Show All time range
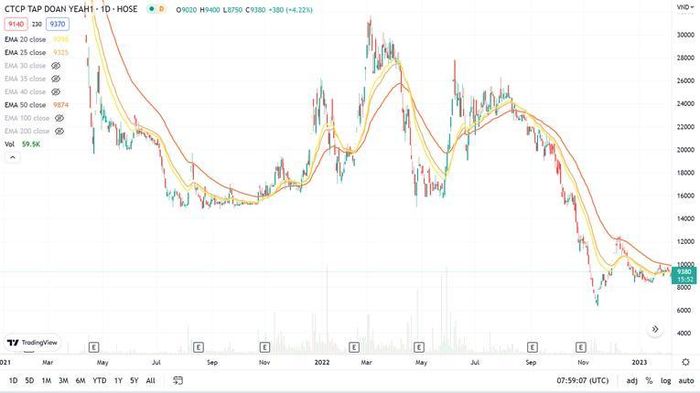Viewport: 700px width, 393px height. [x=150, y=380]
